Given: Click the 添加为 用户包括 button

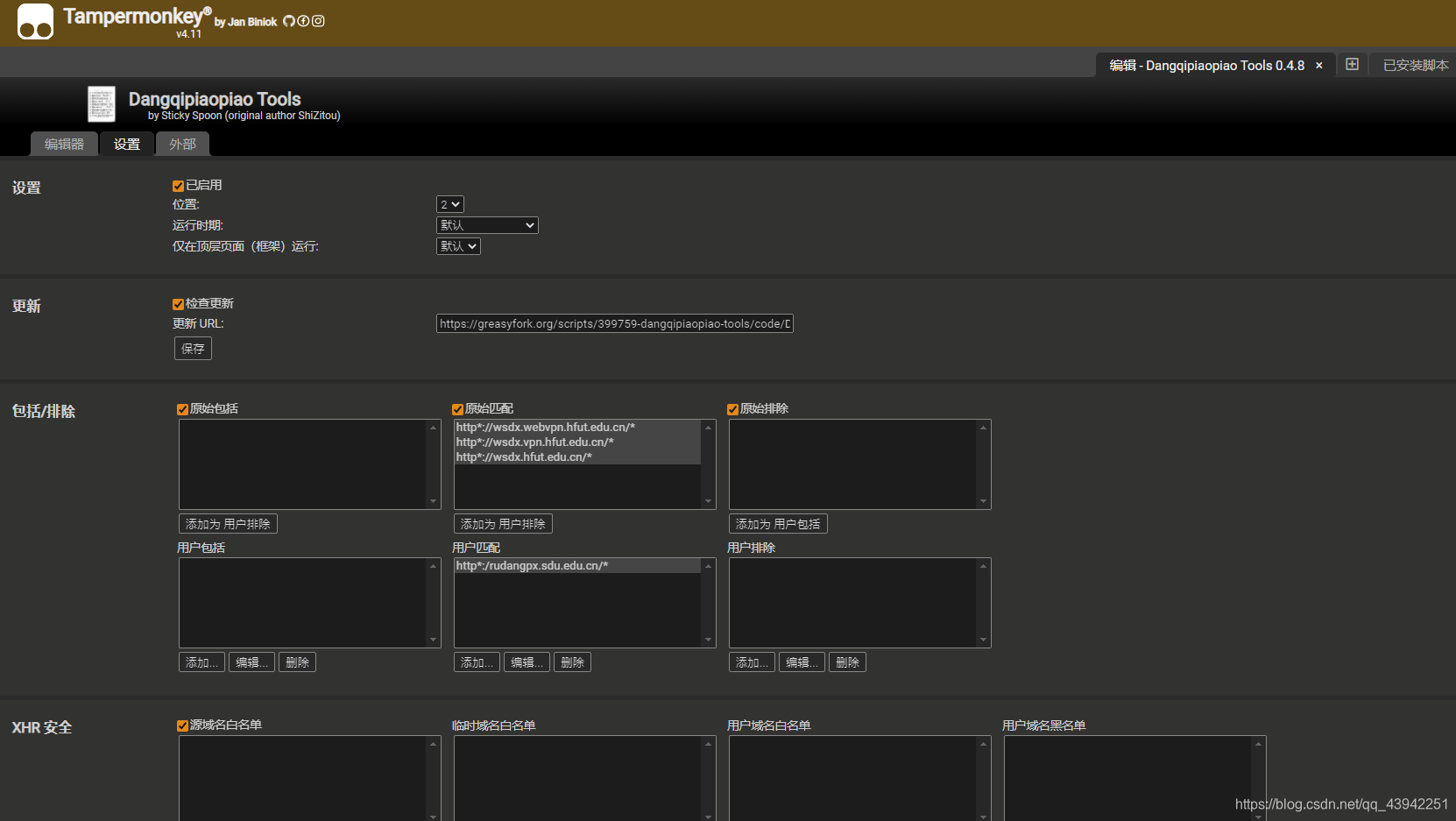Looking at the screenshot, I should tap(778, 524).
